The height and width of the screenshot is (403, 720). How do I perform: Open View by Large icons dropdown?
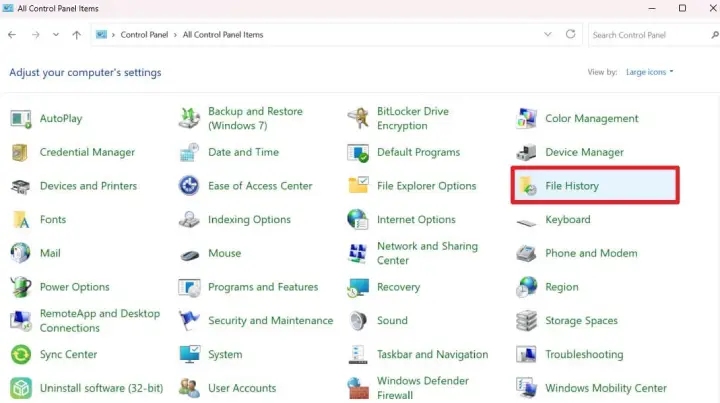(x=649, y=72)
